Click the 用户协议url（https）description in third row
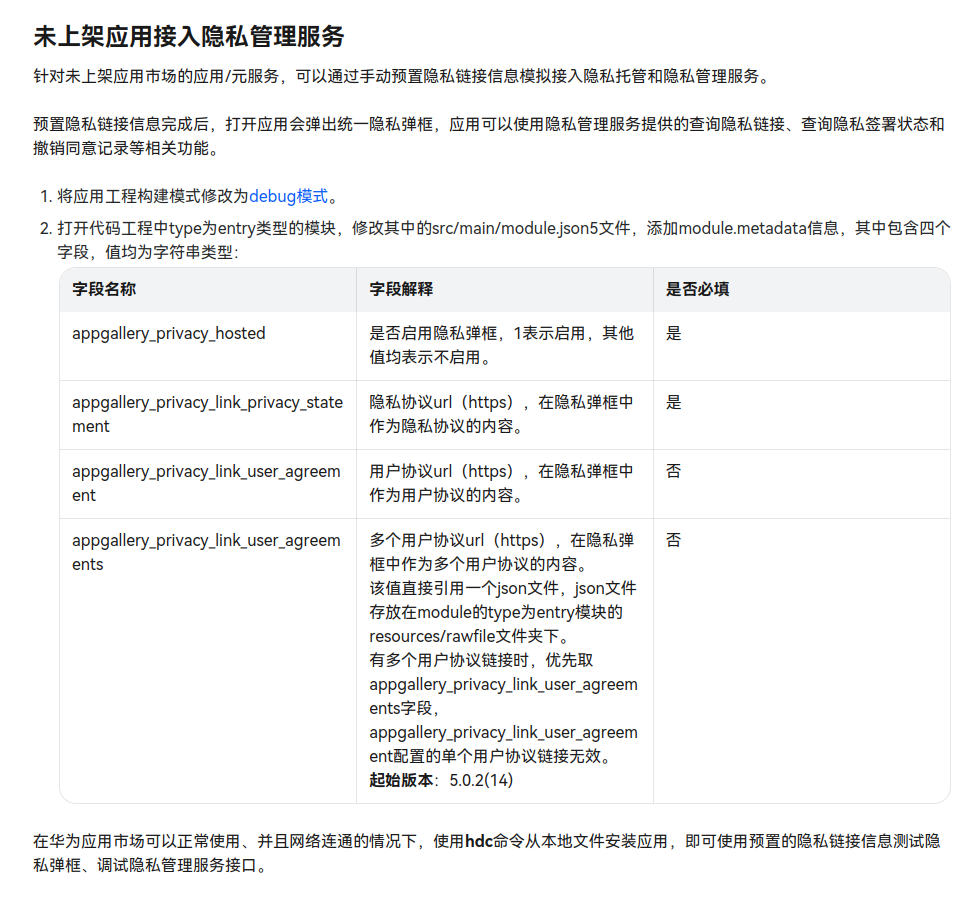The height and width of the screenshot is (905, 980). tap(501, 482)
